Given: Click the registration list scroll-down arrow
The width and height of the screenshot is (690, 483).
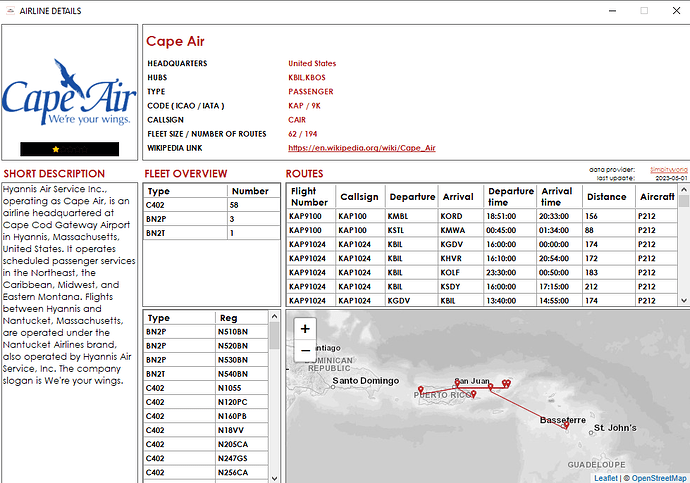Looking at the screenshot, I should (274, 478).
